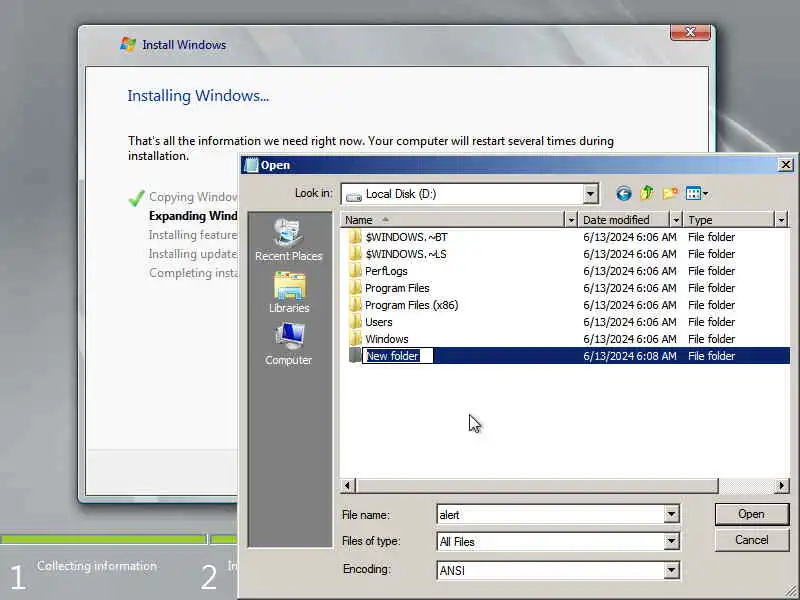Click the installer progress bar at bottom

click(118, 539)
